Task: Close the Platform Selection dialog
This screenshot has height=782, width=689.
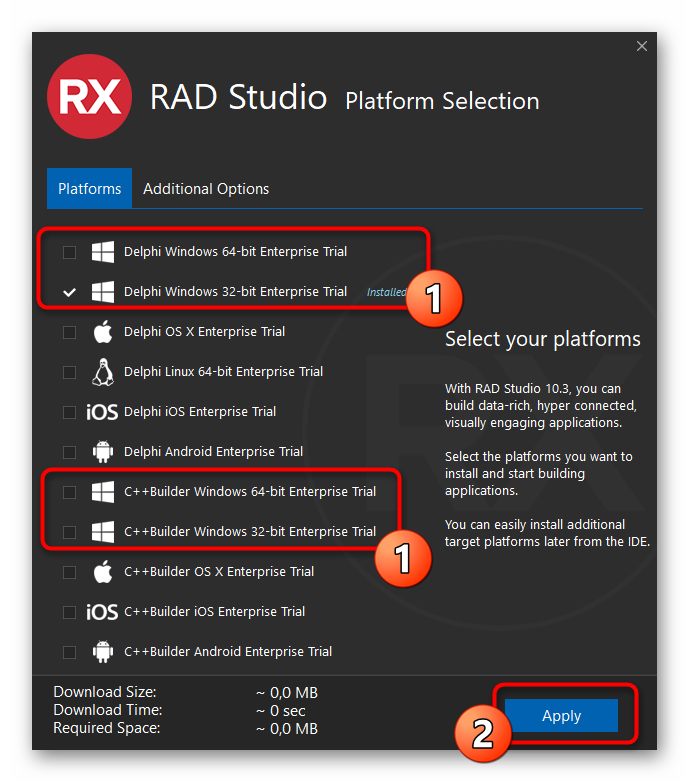Action: [x=642, y=46]
